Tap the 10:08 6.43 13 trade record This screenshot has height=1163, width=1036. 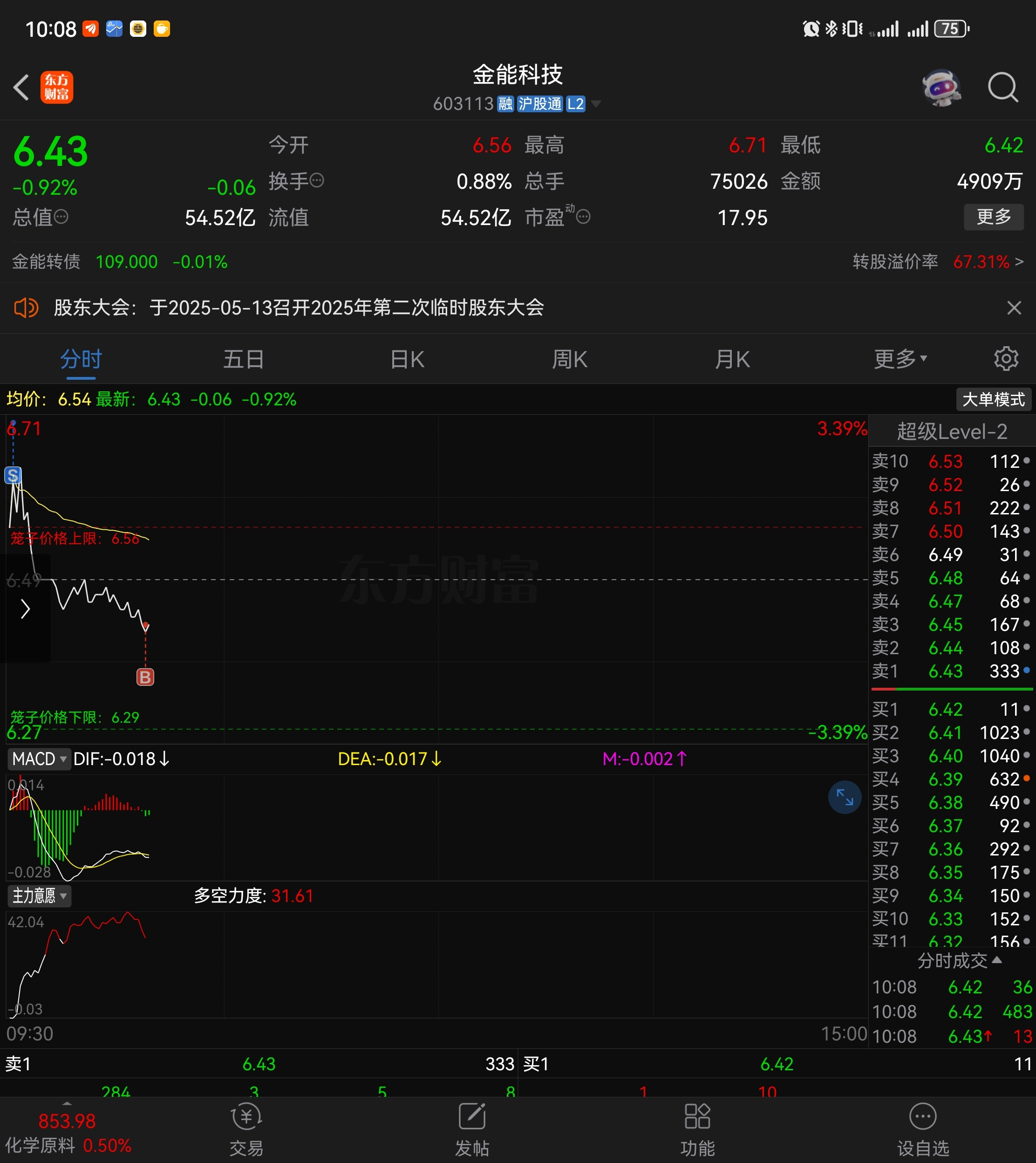click(x=952, y=1036)
